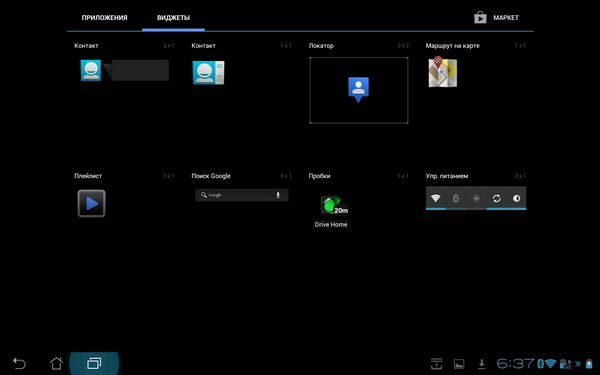600x375 pixels.
Task: Select the Маршрут на карте map icon
Action: tap(443, 72)
